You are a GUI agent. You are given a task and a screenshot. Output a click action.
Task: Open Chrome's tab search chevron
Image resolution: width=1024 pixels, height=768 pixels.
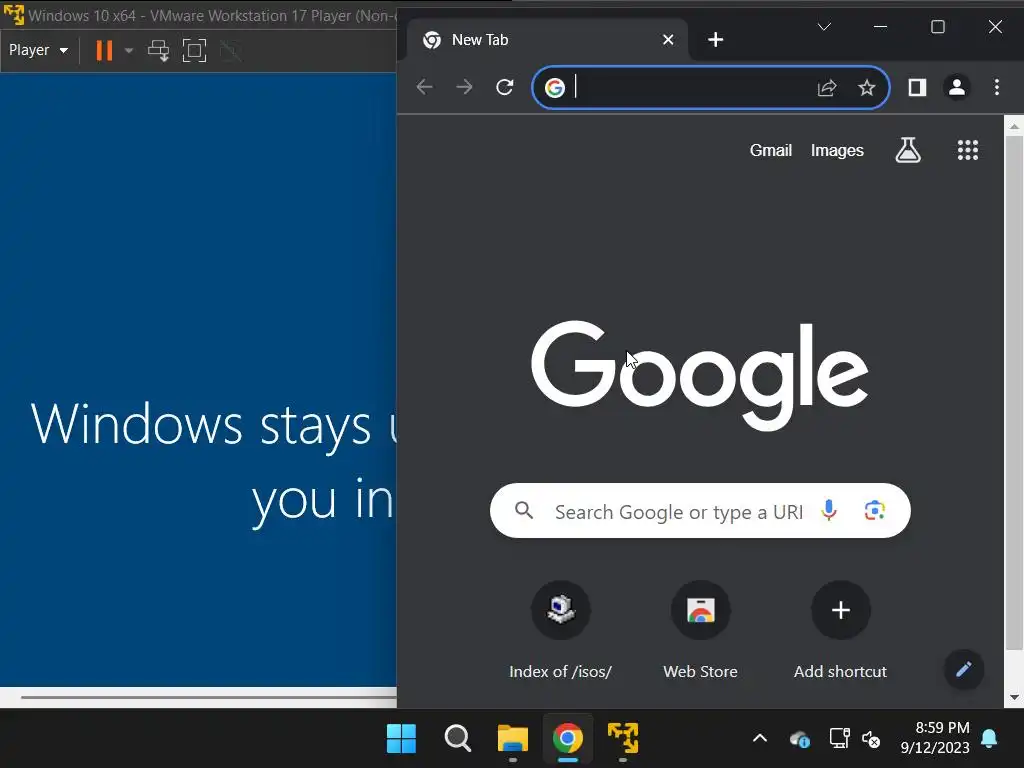tap(824, 27)
